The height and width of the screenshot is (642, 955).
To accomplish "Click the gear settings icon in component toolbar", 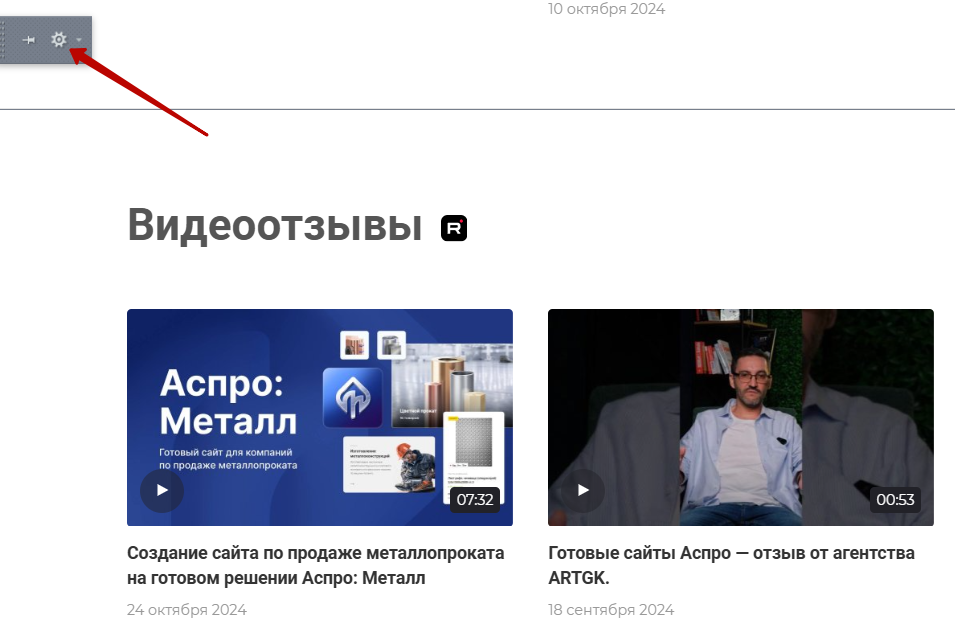I will click(58, 40).
